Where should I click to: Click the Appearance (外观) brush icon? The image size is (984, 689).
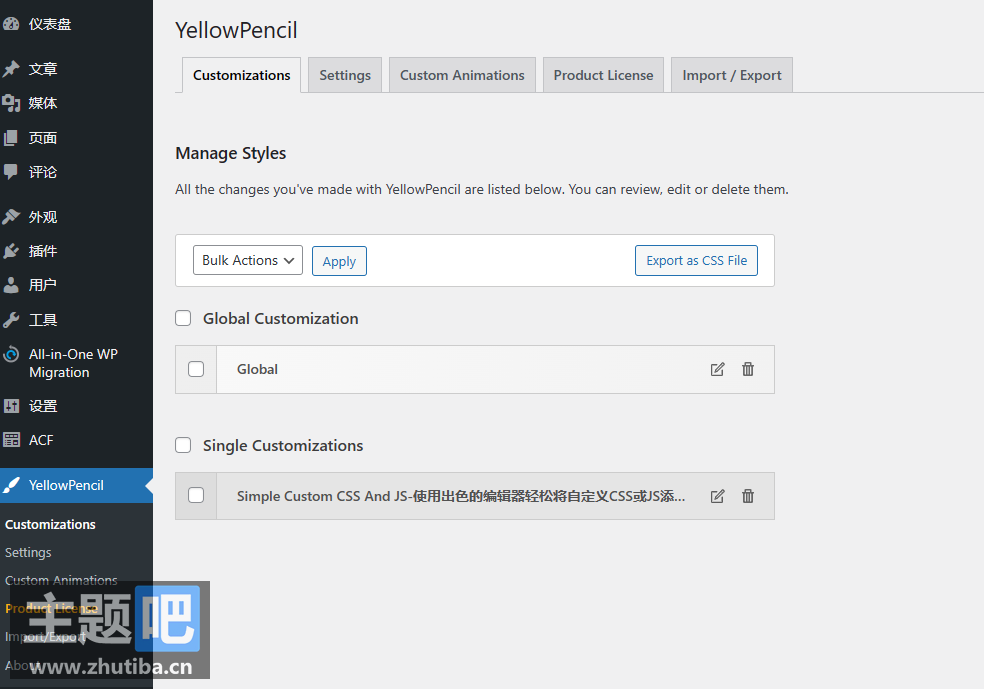click(x=11, y=217)
